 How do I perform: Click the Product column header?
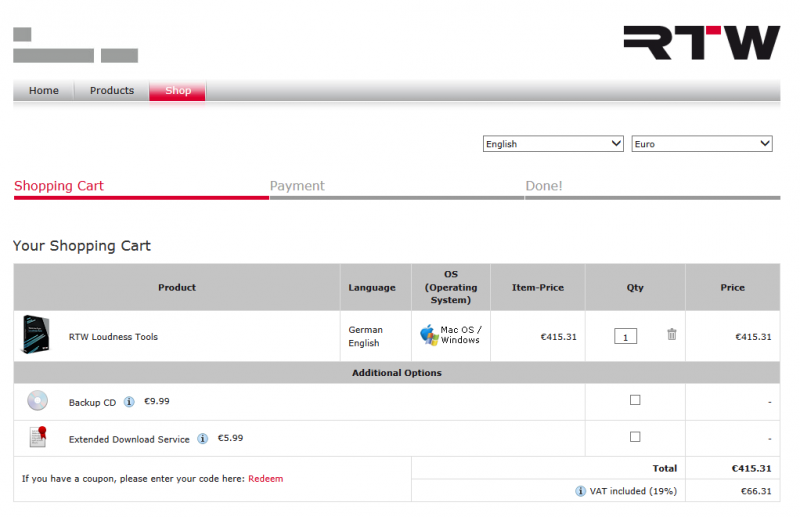[177, 287]
